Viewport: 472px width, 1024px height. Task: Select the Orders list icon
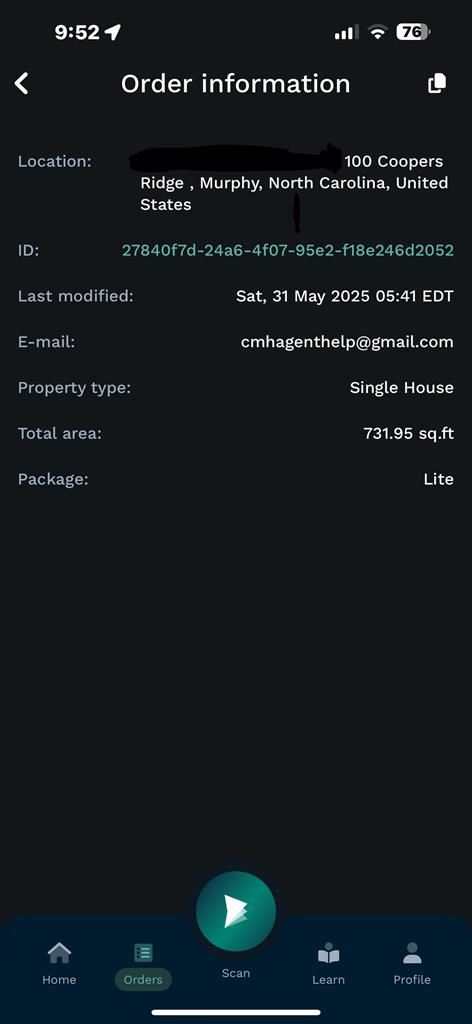pos(143,953)
